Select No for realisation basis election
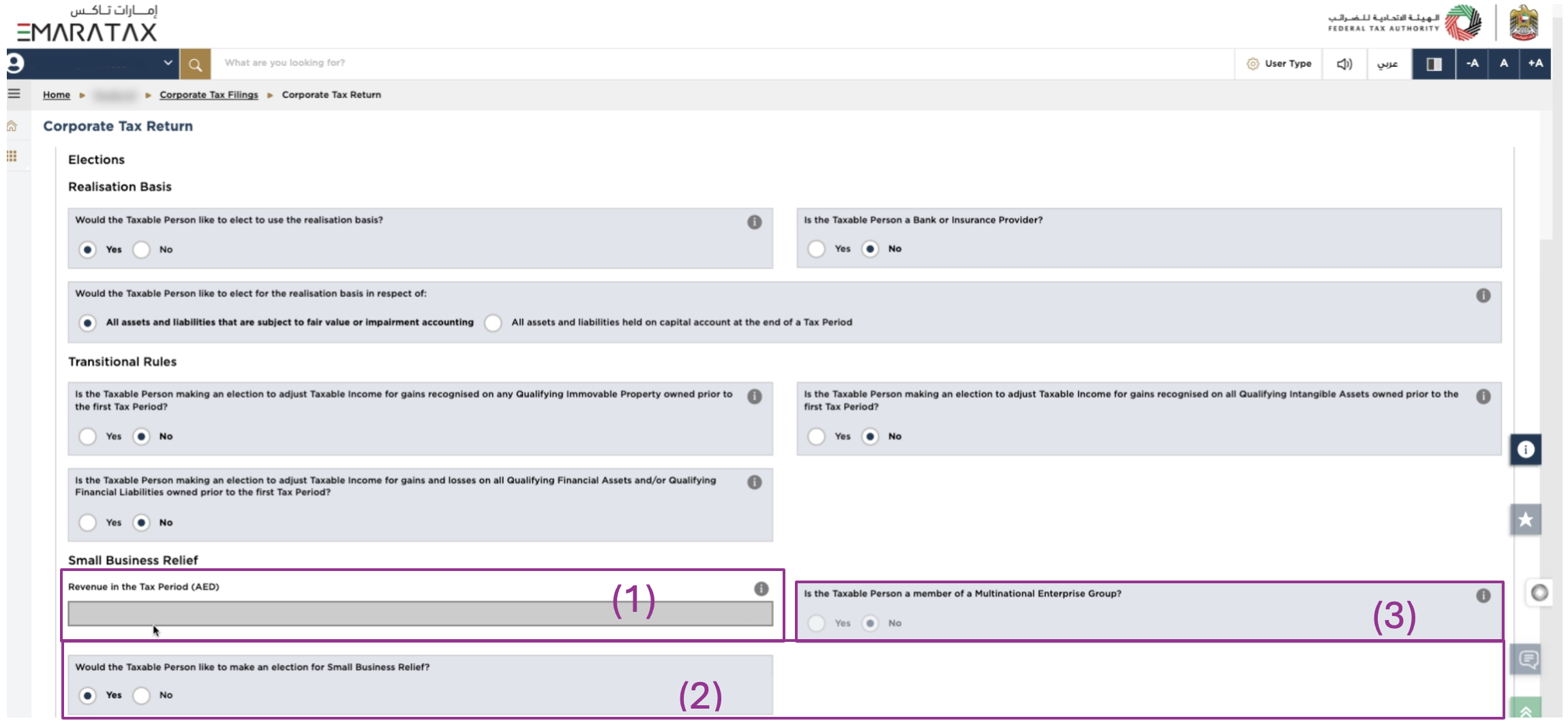1568x725 pixels. tap(142, 250)
